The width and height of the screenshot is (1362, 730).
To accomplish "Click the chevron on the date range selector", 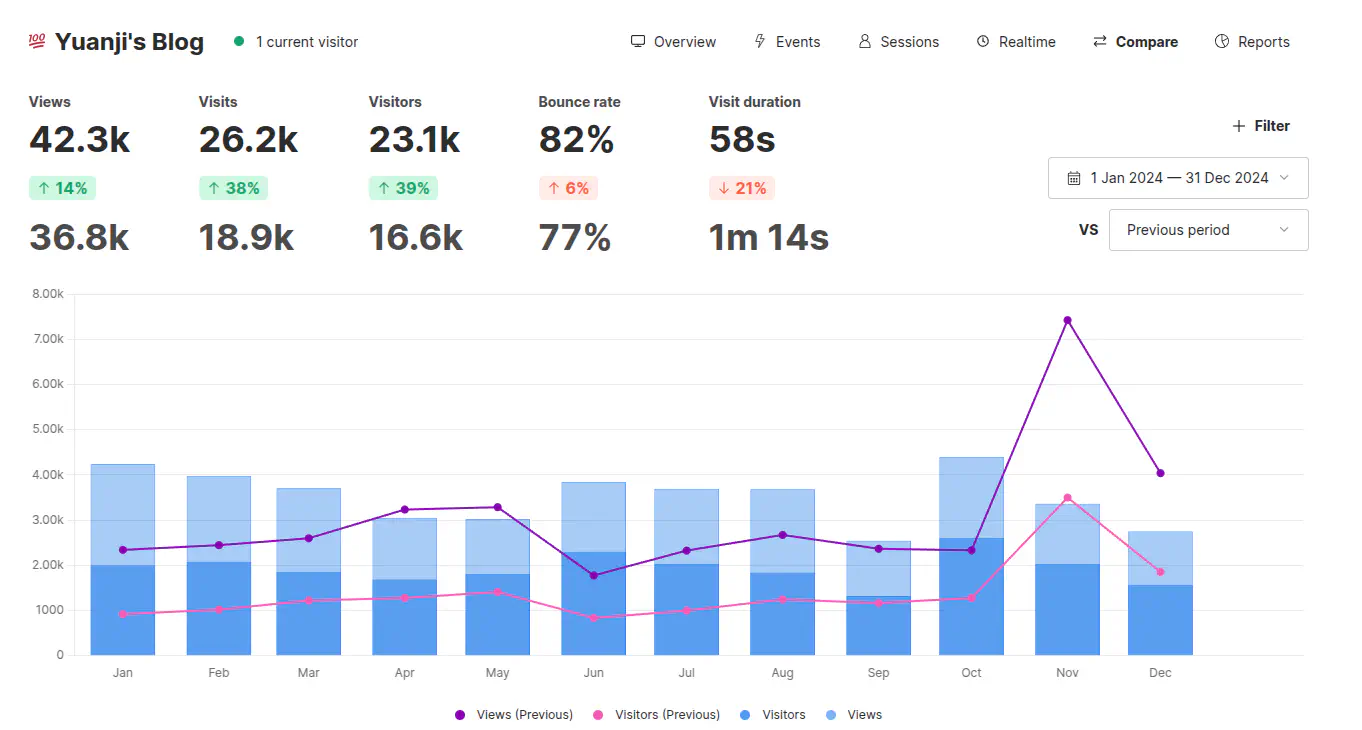I will (x=1285, y=178).
